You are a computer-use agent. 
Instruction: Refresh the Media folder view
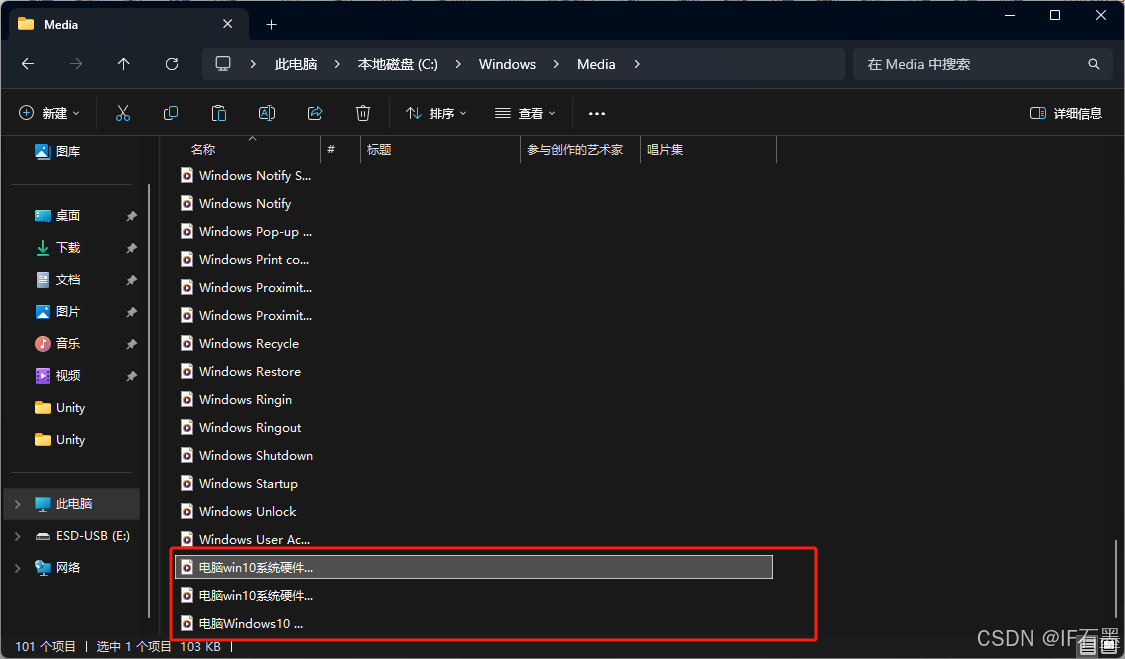point(171,64)
